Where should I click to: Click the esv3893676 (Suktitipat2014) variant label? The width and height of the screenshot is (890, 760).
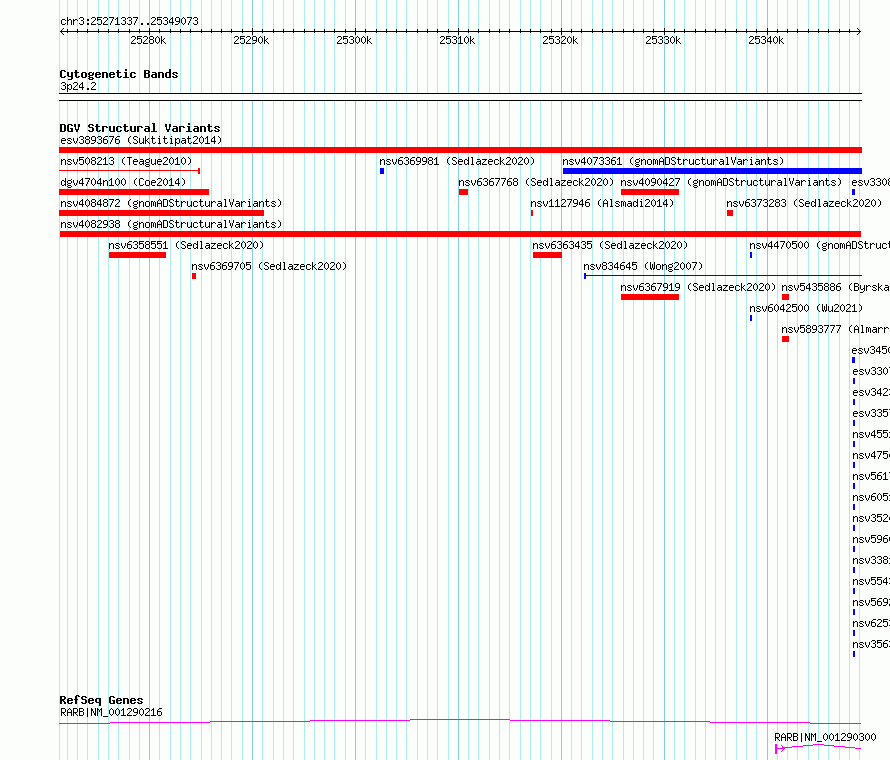(x=141, y=140)
